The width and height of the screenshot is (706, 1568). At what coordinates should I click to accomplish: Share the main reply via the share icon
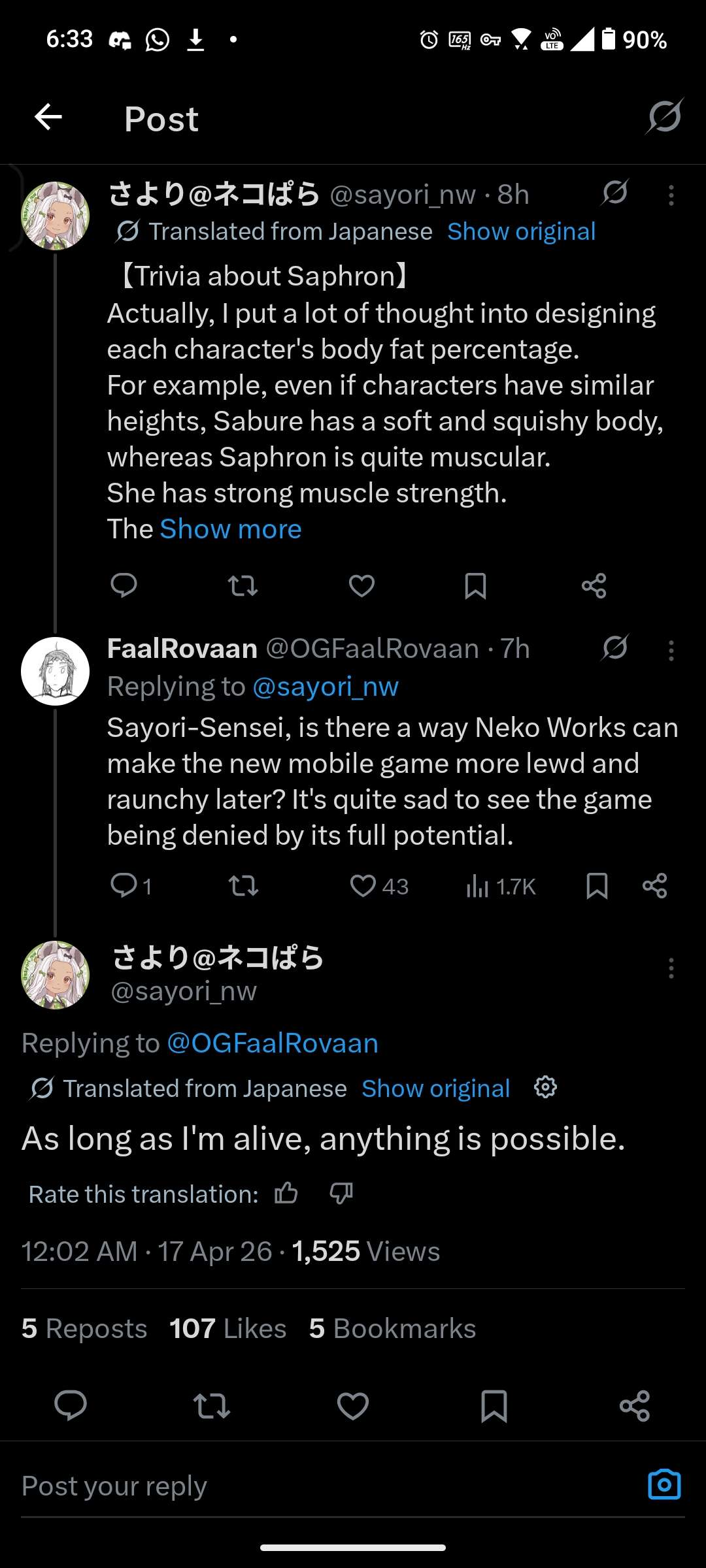634,1405
